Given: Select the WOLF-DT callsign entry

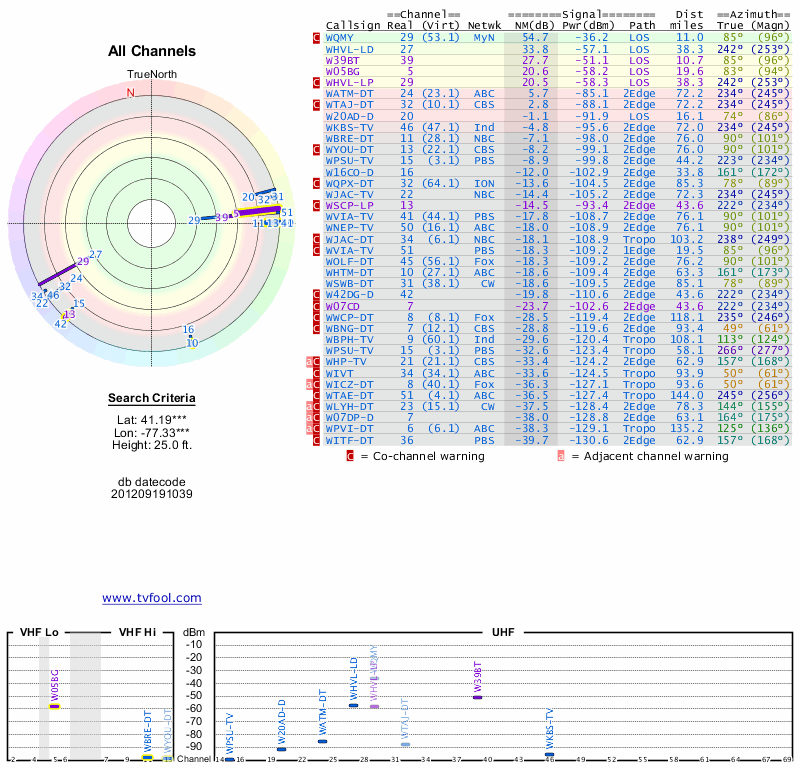Looking at the screenshot, I should [349, 261].
